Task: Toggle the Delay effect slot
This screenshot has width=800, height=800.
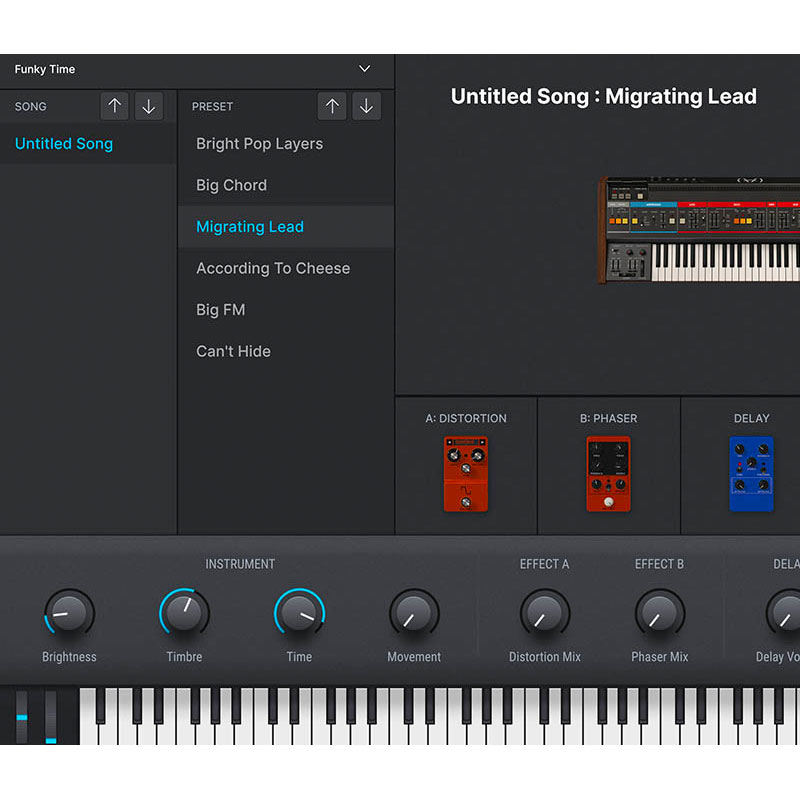Action: point(751,418)
